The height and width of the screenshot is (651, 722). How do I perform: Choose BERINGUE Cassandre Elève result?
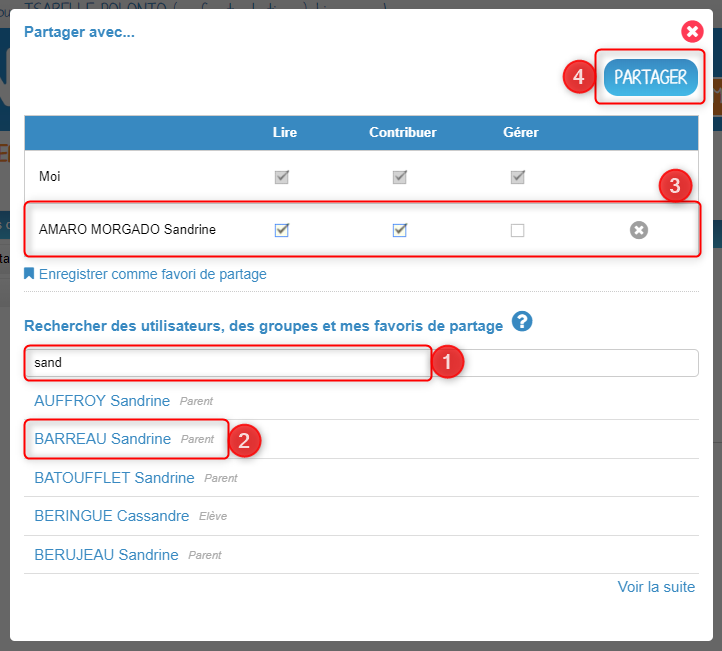tap(111, 516)
